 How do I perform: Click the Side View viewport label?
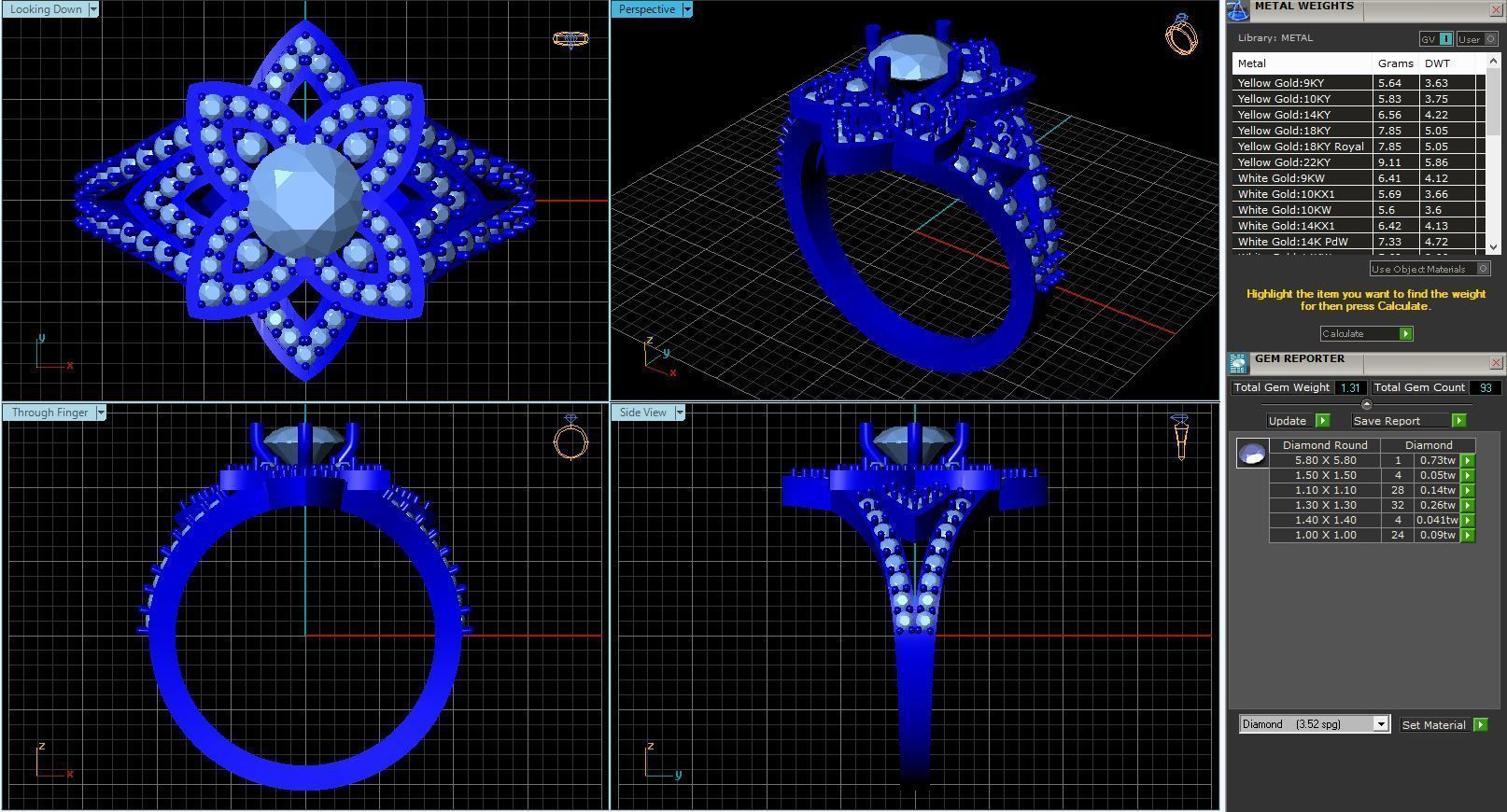pos(643,413)
